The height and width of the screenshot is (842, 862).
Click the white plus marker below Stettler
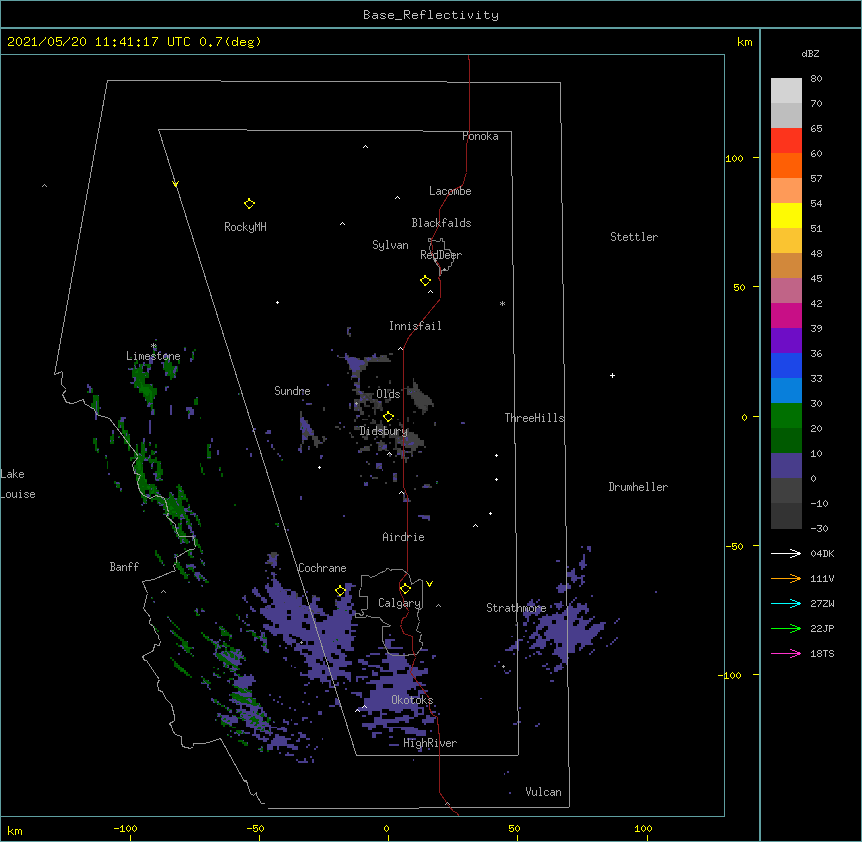pyautogui.click(x=612, y=375)
